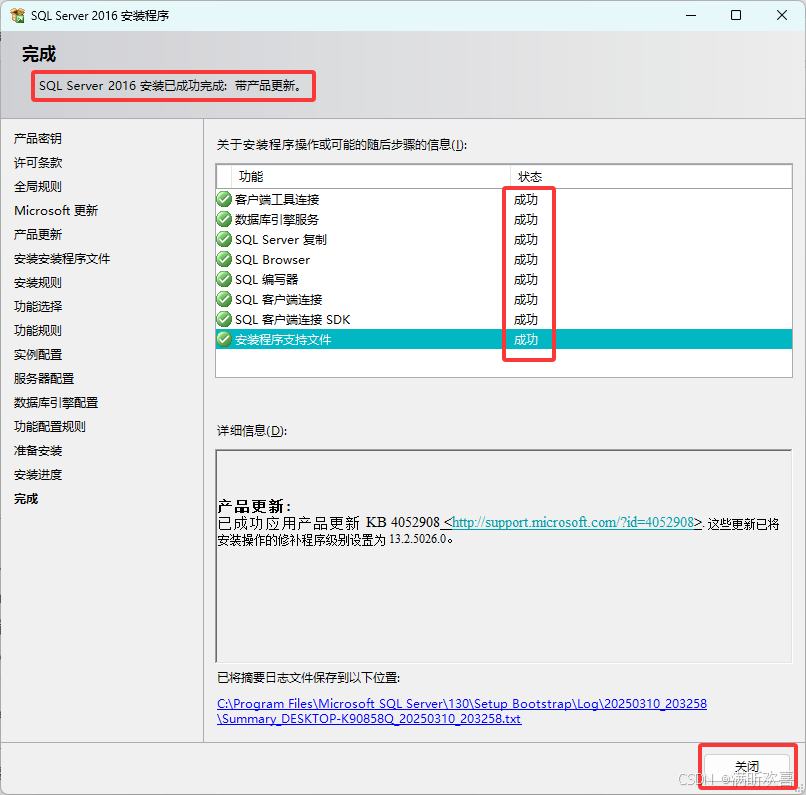Click green check icon for SQL Browser
This screenshot has height=795, width=806.
224,259
